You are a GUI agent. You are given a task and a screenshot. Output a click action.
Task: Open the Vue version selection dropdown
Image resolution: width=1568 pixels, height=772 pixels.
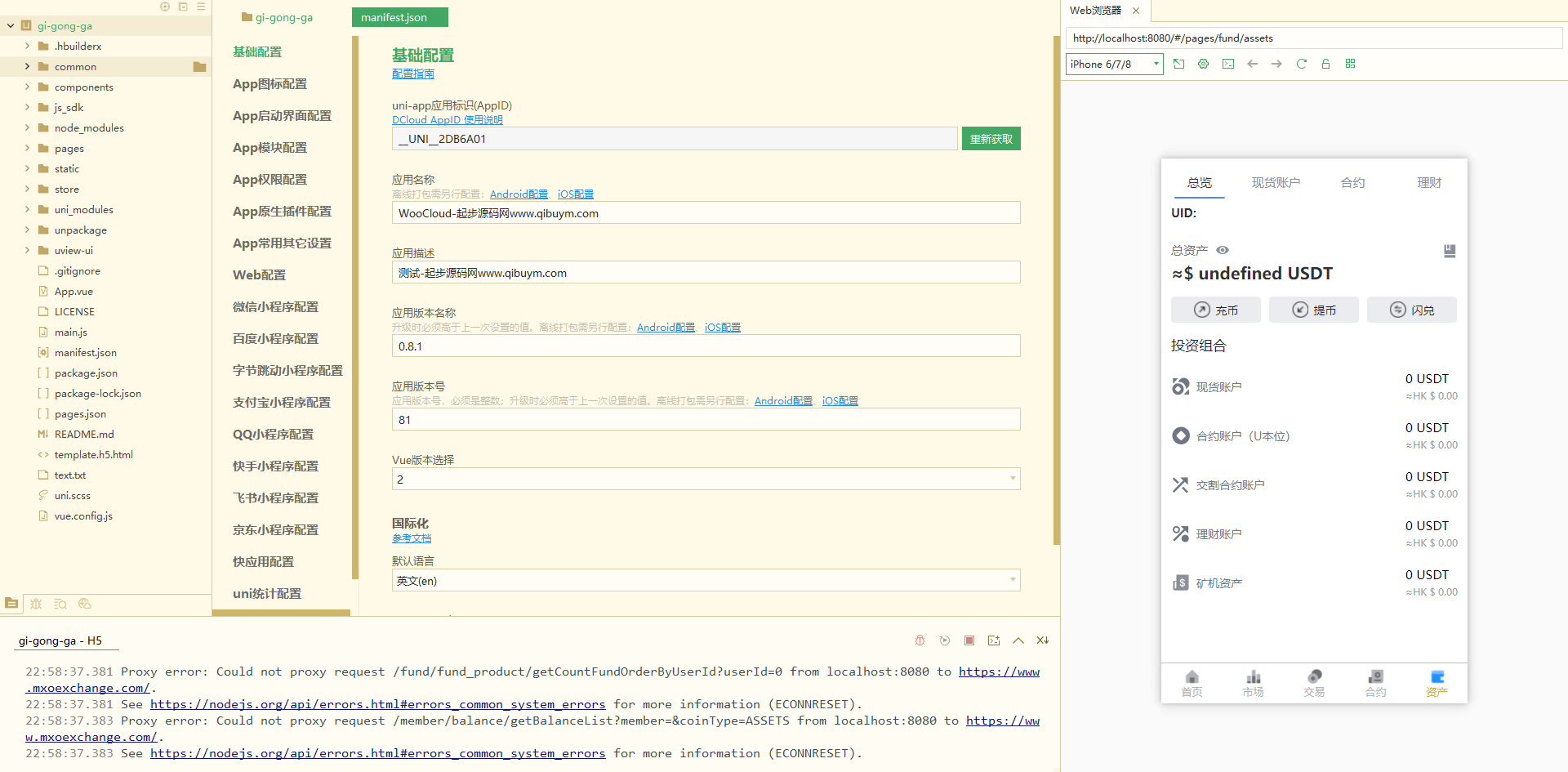point(706,479)
